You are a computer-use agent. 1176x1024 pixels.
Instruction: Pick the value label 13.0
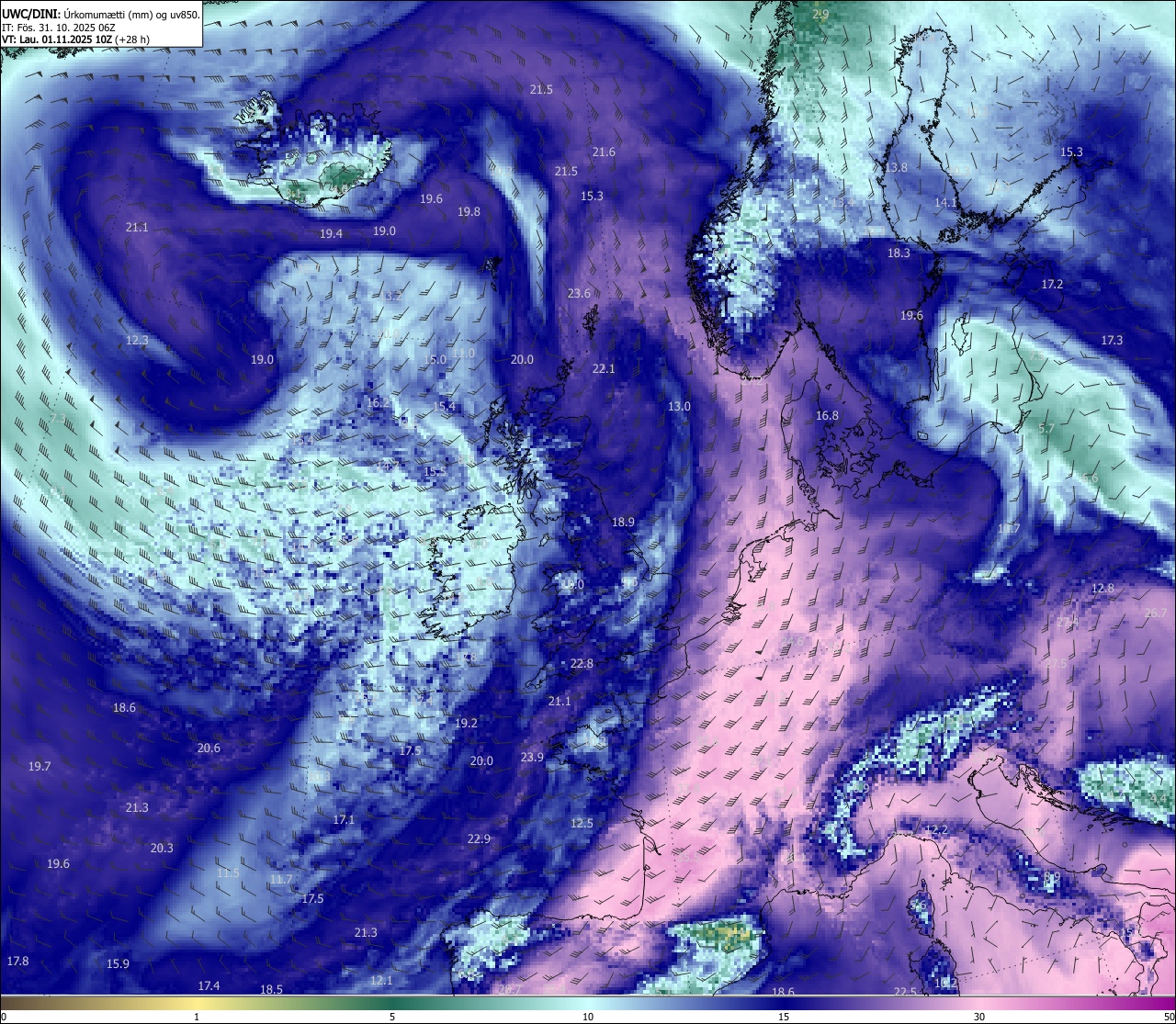679,406
